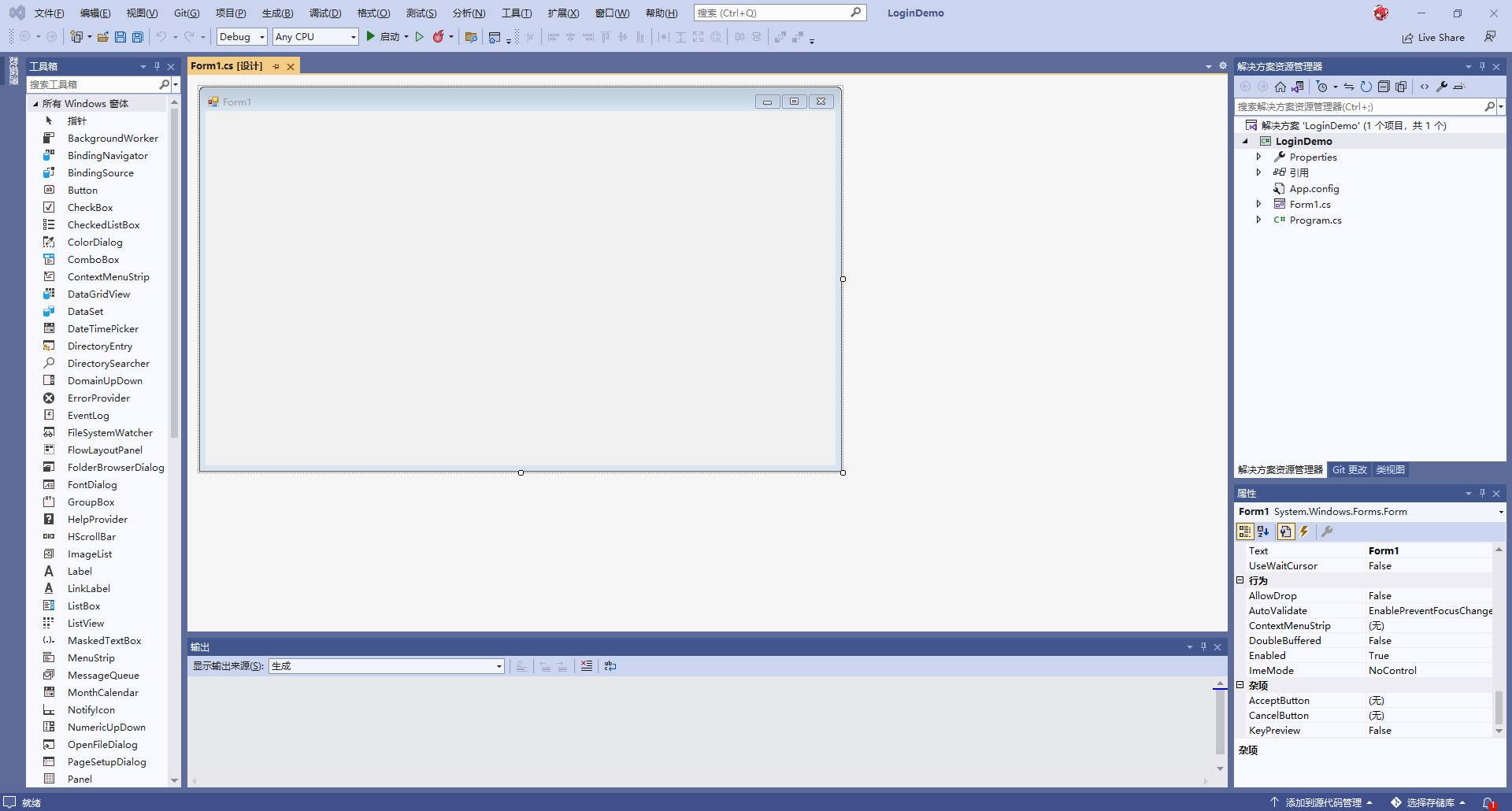This screenshot has width=1512, height=811.
Task: Click the Hot Reload flame icon
Action: [438, 37]
